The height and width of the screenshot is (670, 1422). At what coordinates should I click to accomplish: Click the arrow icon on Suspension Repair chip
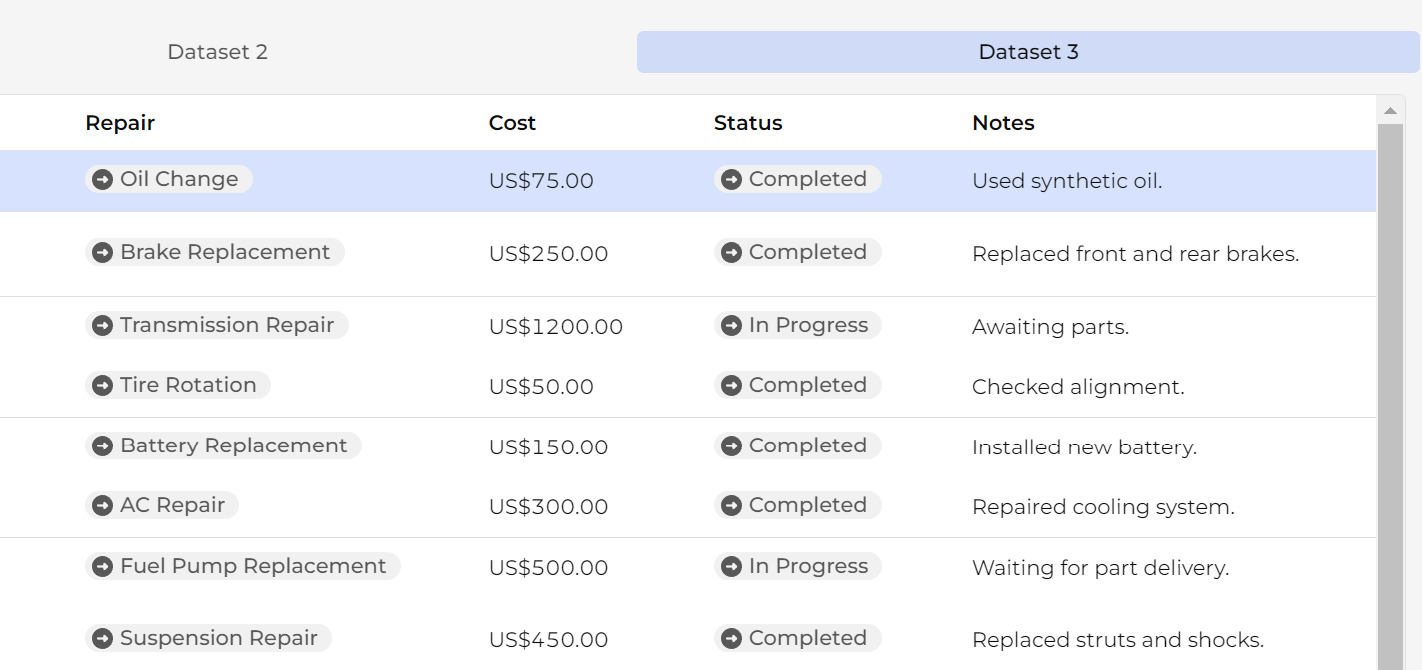[102, 638]
